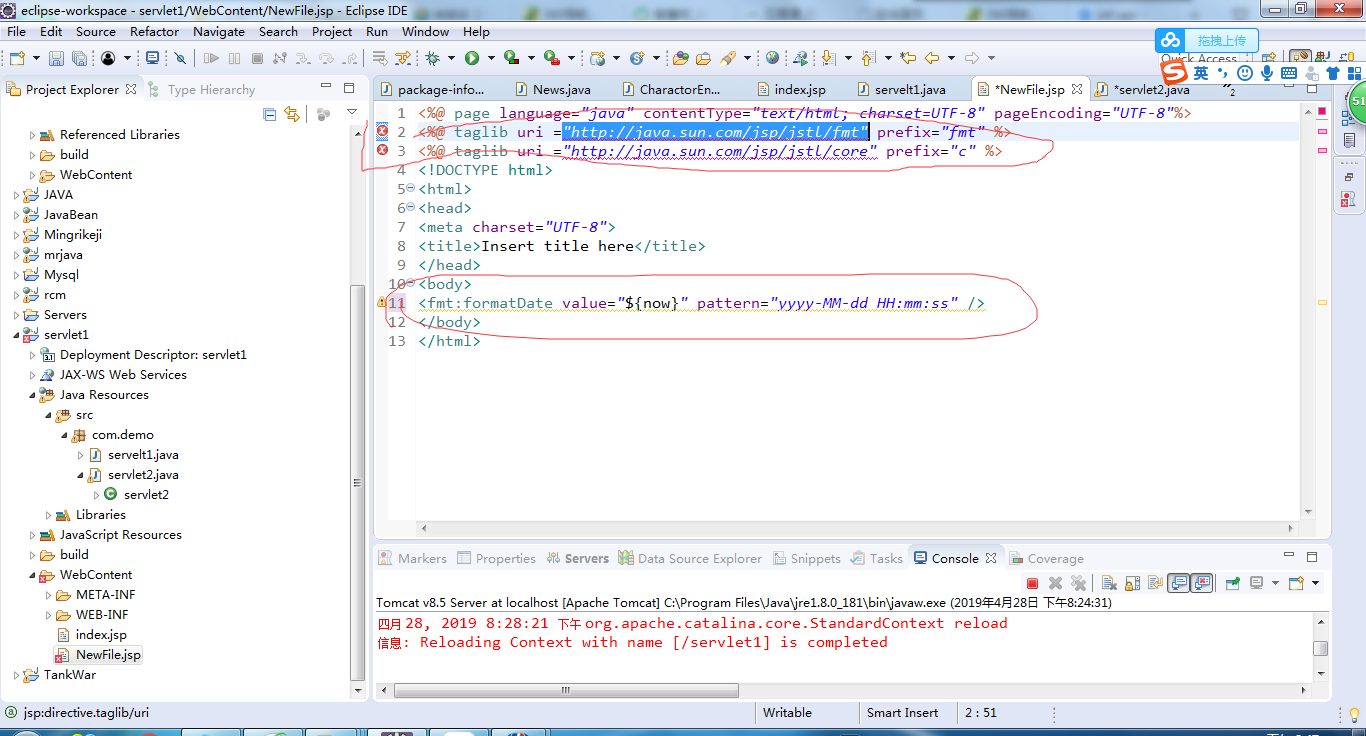Open Project Explorer View Menu triangle
This screenshot has height=736, width=1366.
tap(351, 113)
